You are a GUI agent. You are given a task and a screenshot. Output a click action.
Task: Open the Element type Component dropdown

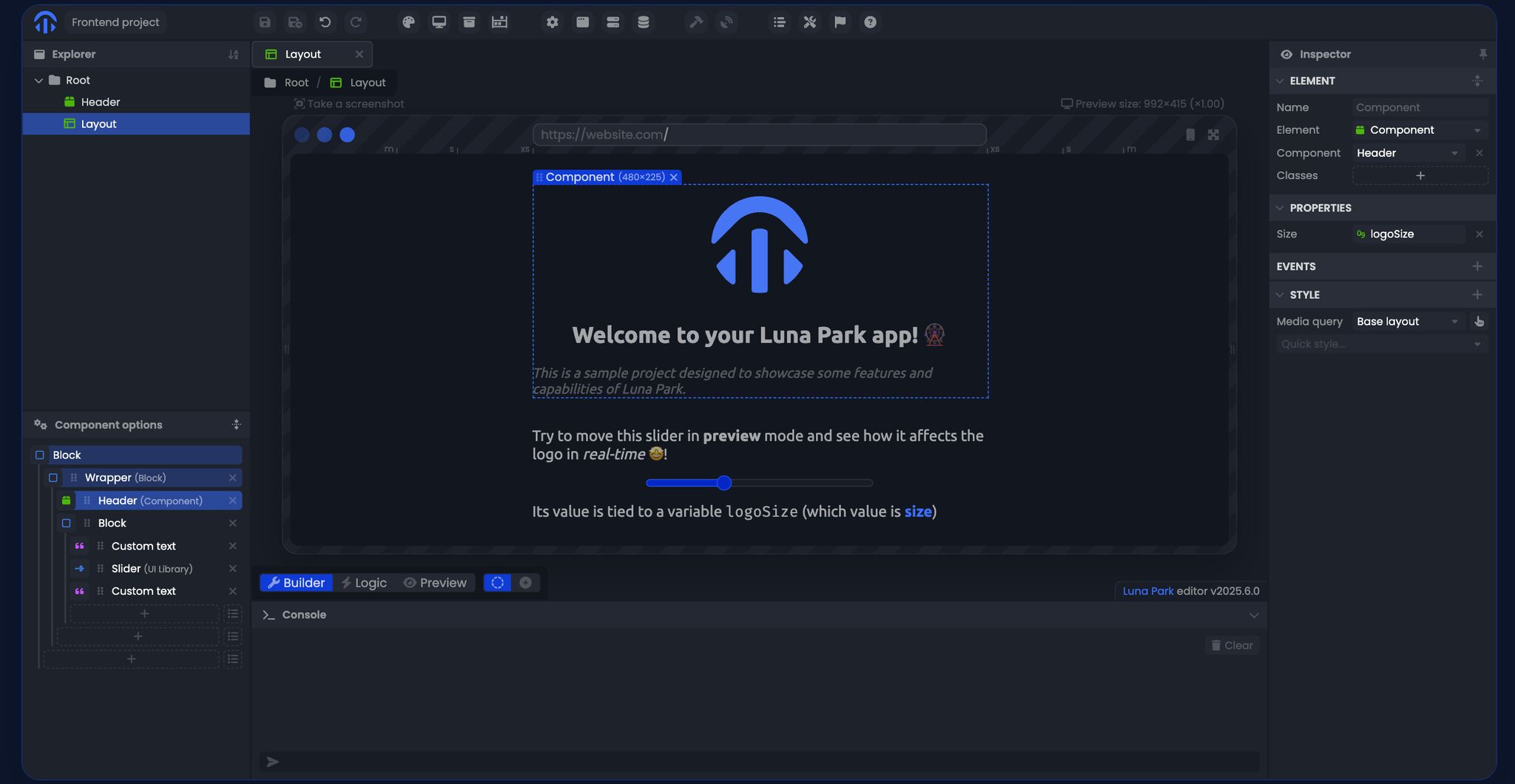(x=1419, y=130)
